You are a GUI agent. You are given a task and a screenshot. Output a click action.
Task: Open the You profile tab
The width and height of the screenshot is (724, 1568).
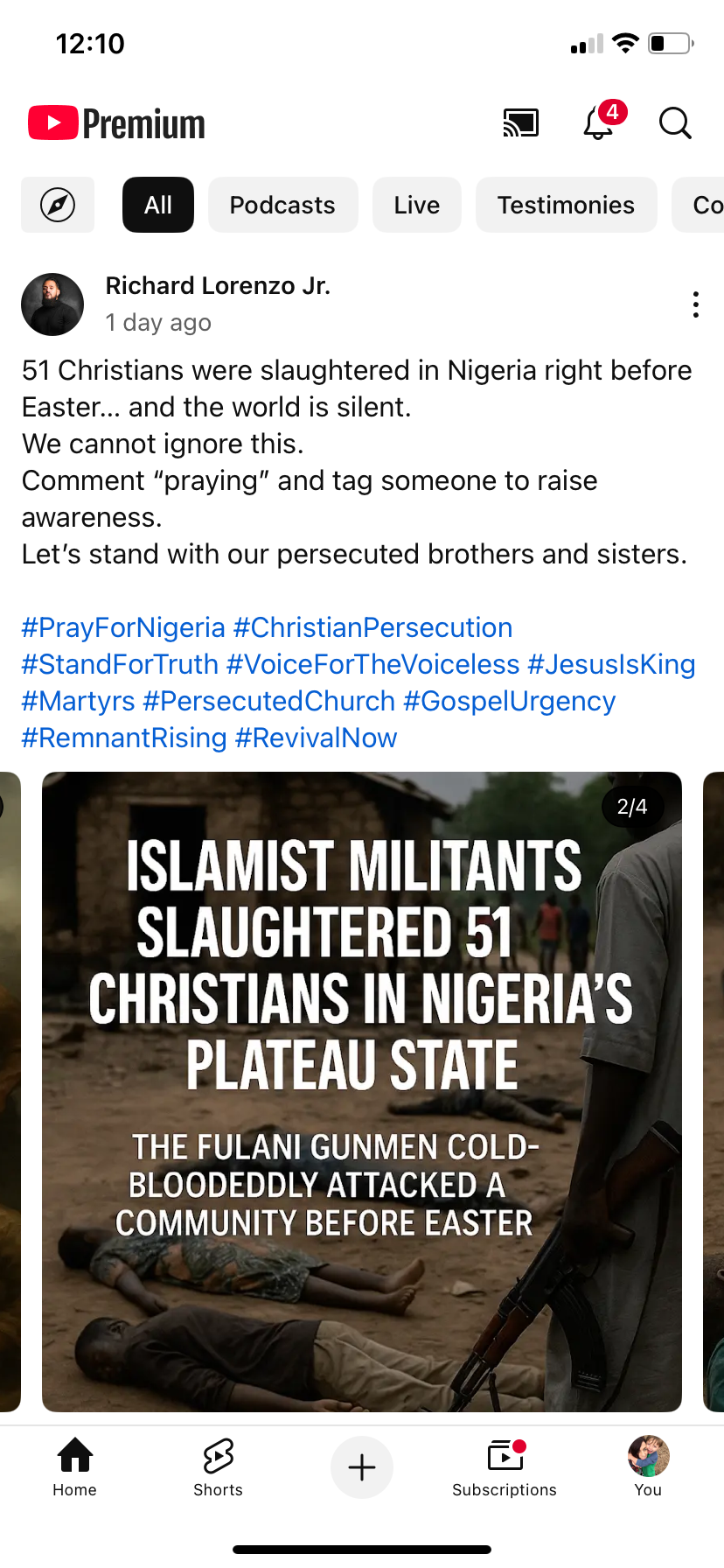point(648,1466)
